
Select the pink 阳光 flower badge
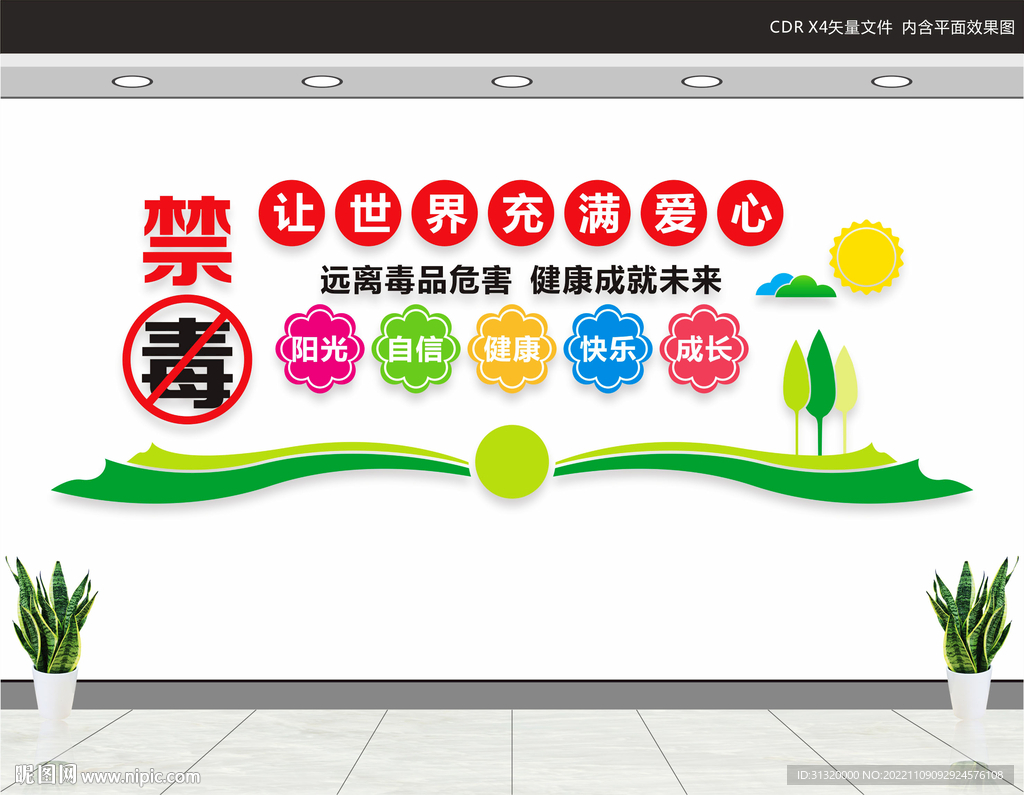click(319, 348)
